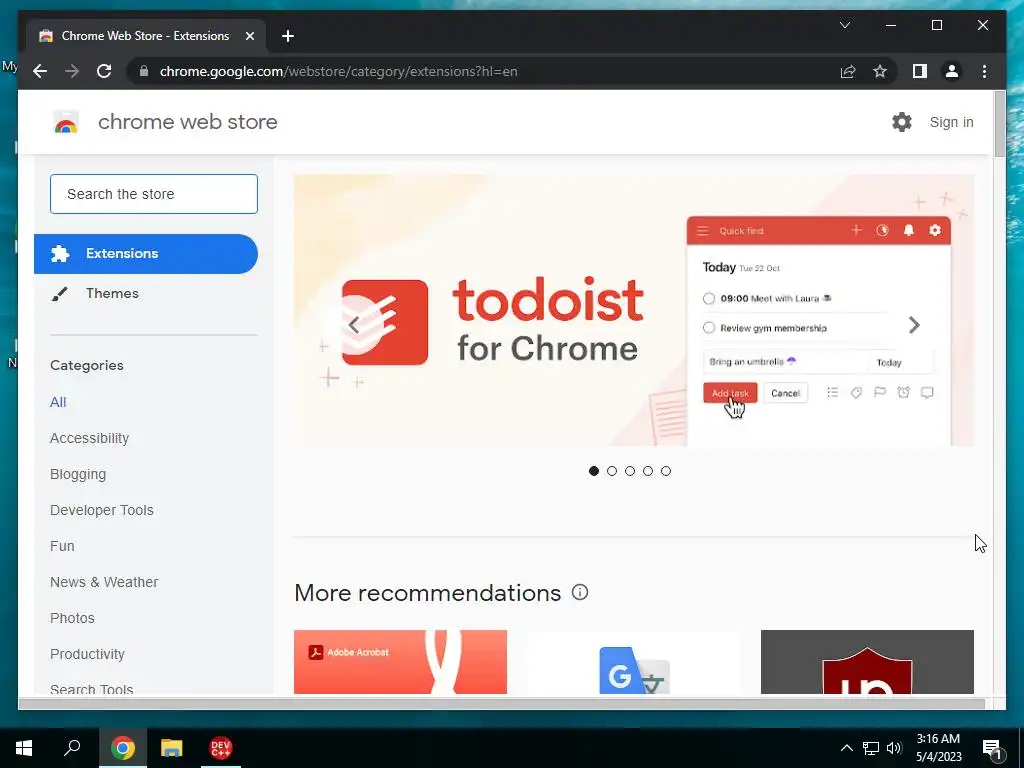Open the Chrome side panel icon
This screenshot has width=1024, height=768.
(x=920, y=71)
